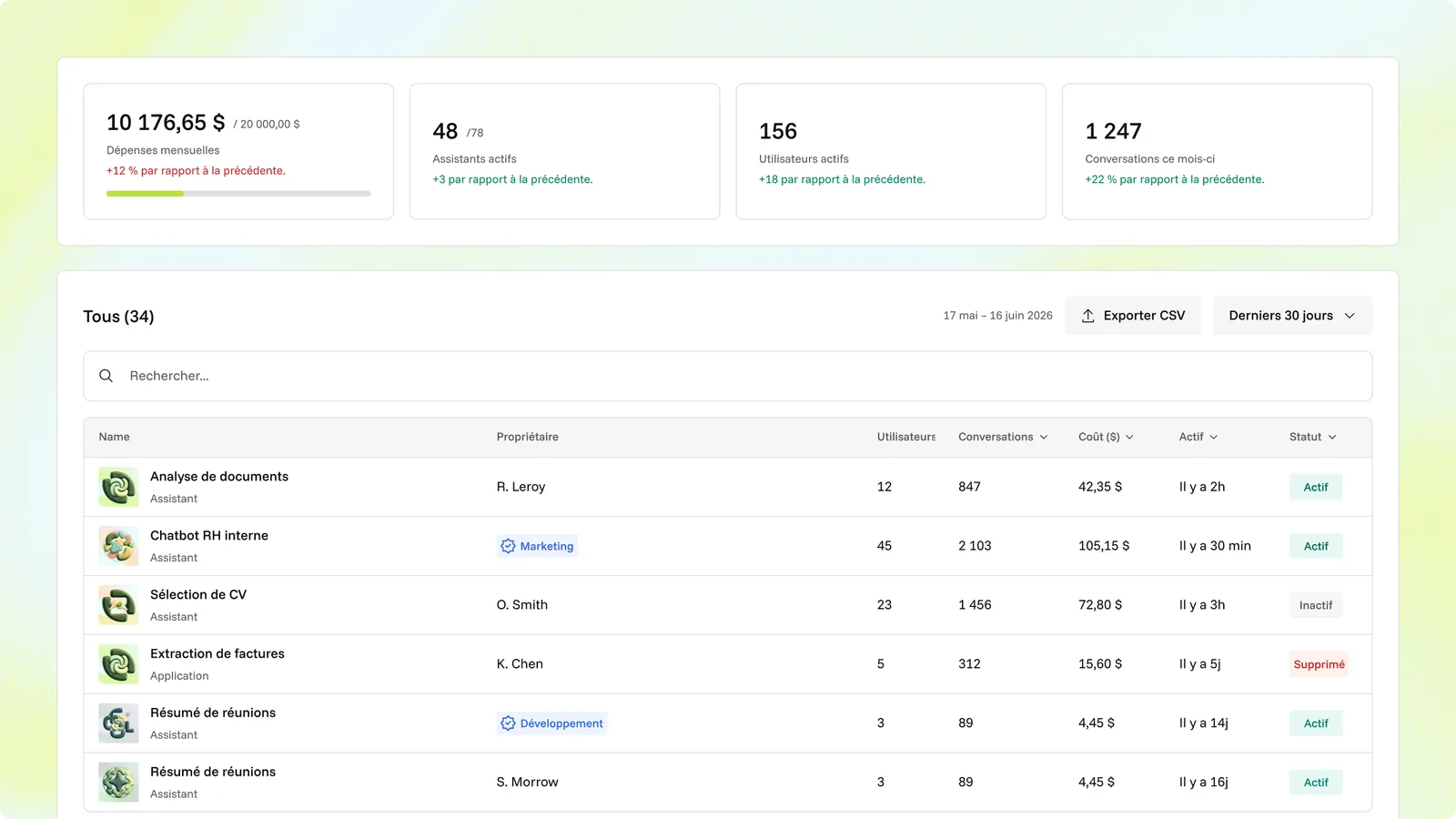Focus the Rechercher search field
1456x819 pixels.
point(728,376)
